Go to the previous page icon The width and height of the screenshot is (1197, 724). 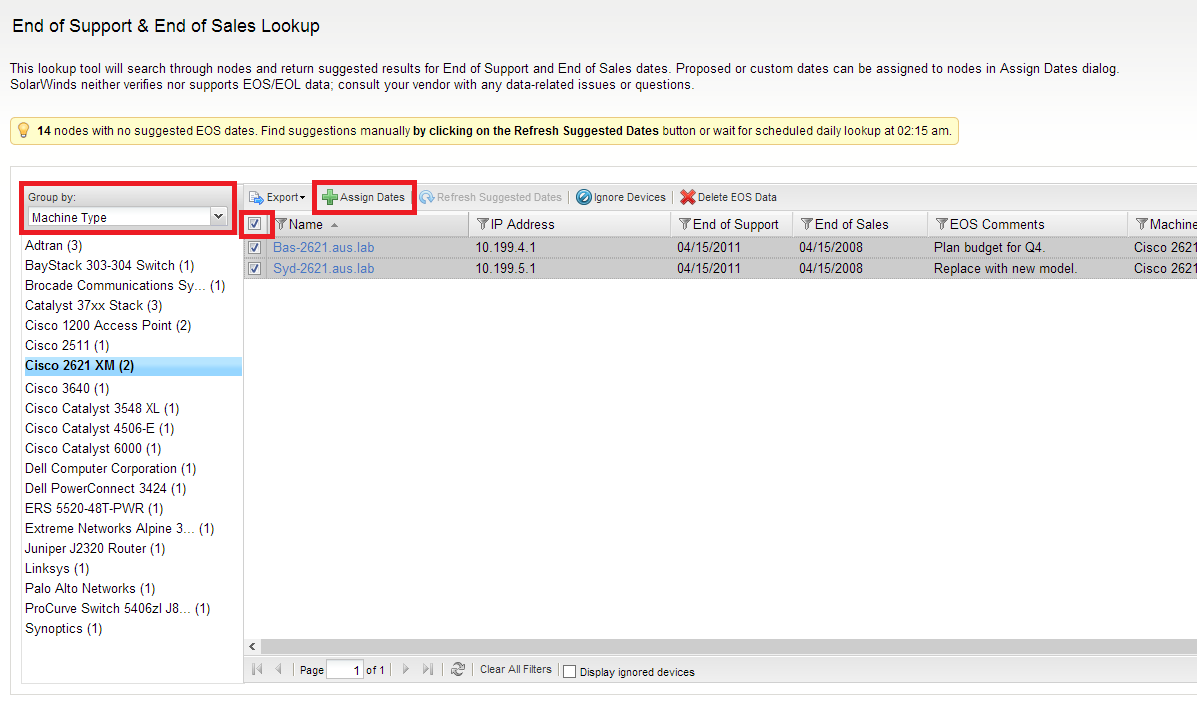click(279, 670)
